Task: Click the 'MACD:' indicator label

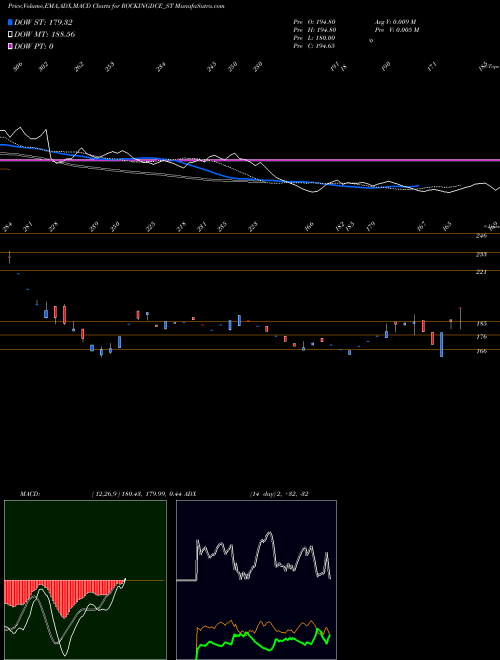Action: click(x=30, y=494)
